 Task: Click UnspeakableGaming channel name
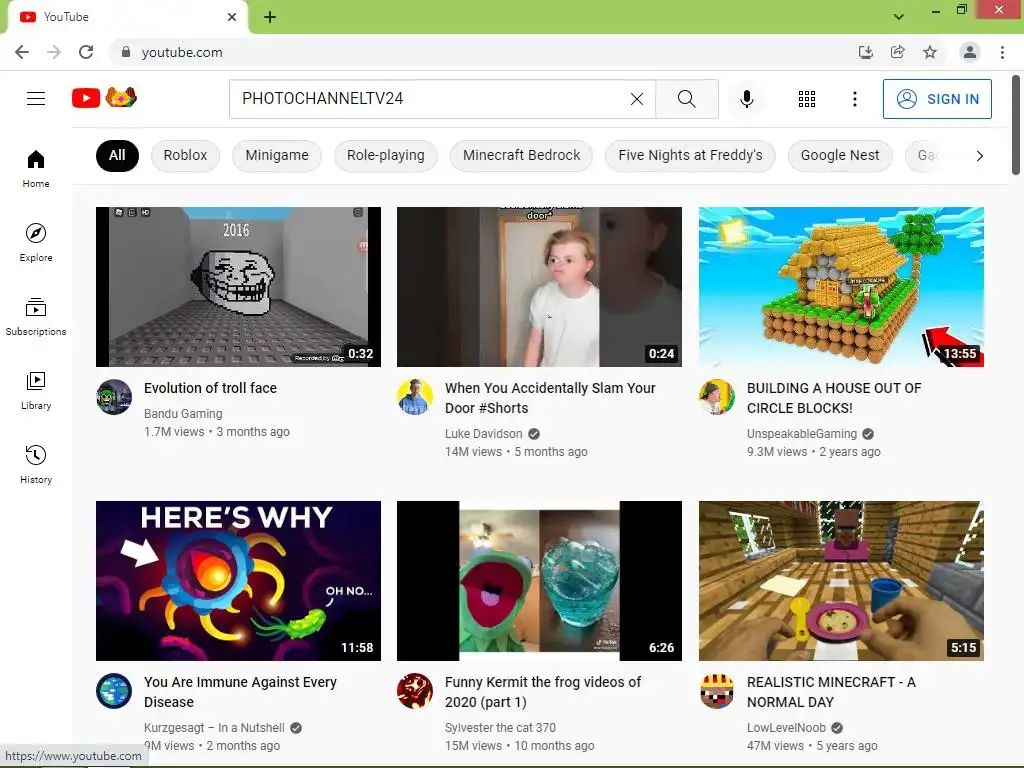(x=801, y=434)
